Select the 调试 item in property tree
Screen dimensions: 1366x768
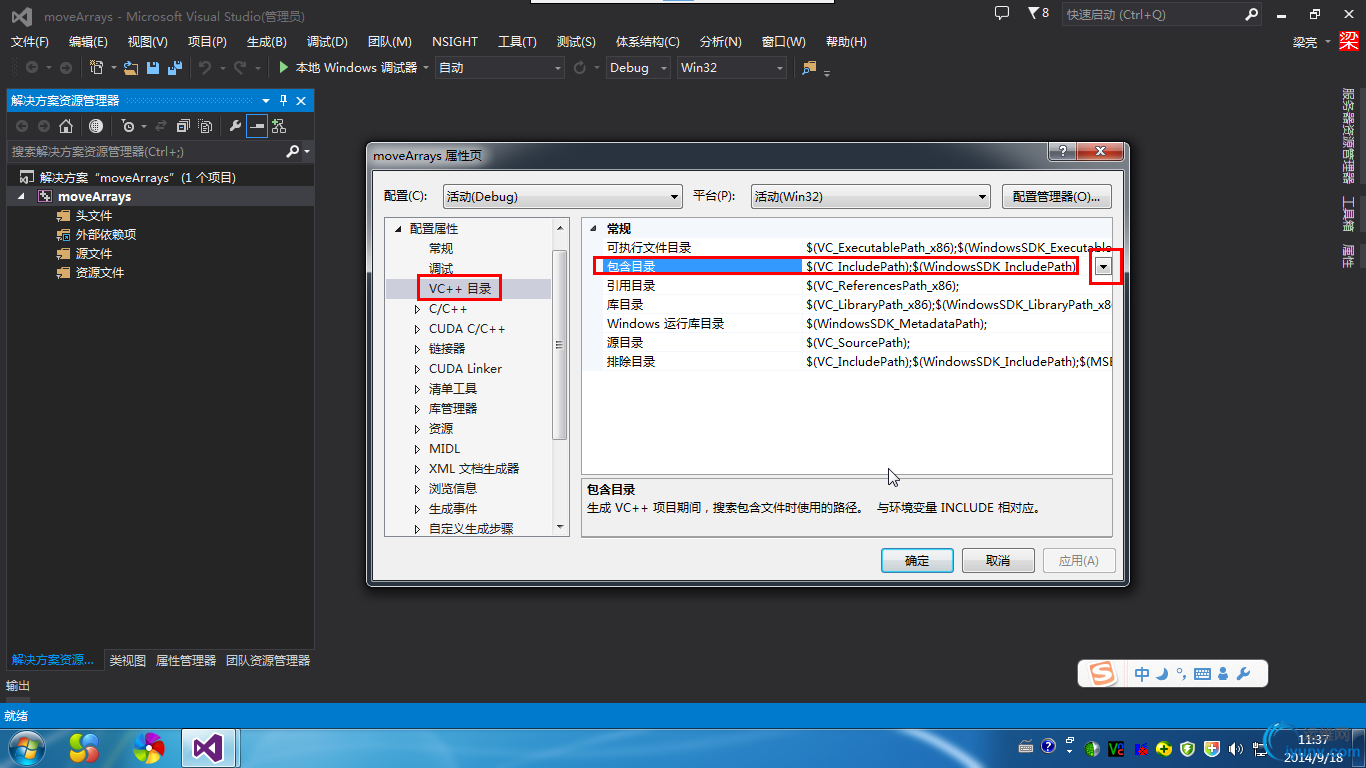tap(441, 269)
